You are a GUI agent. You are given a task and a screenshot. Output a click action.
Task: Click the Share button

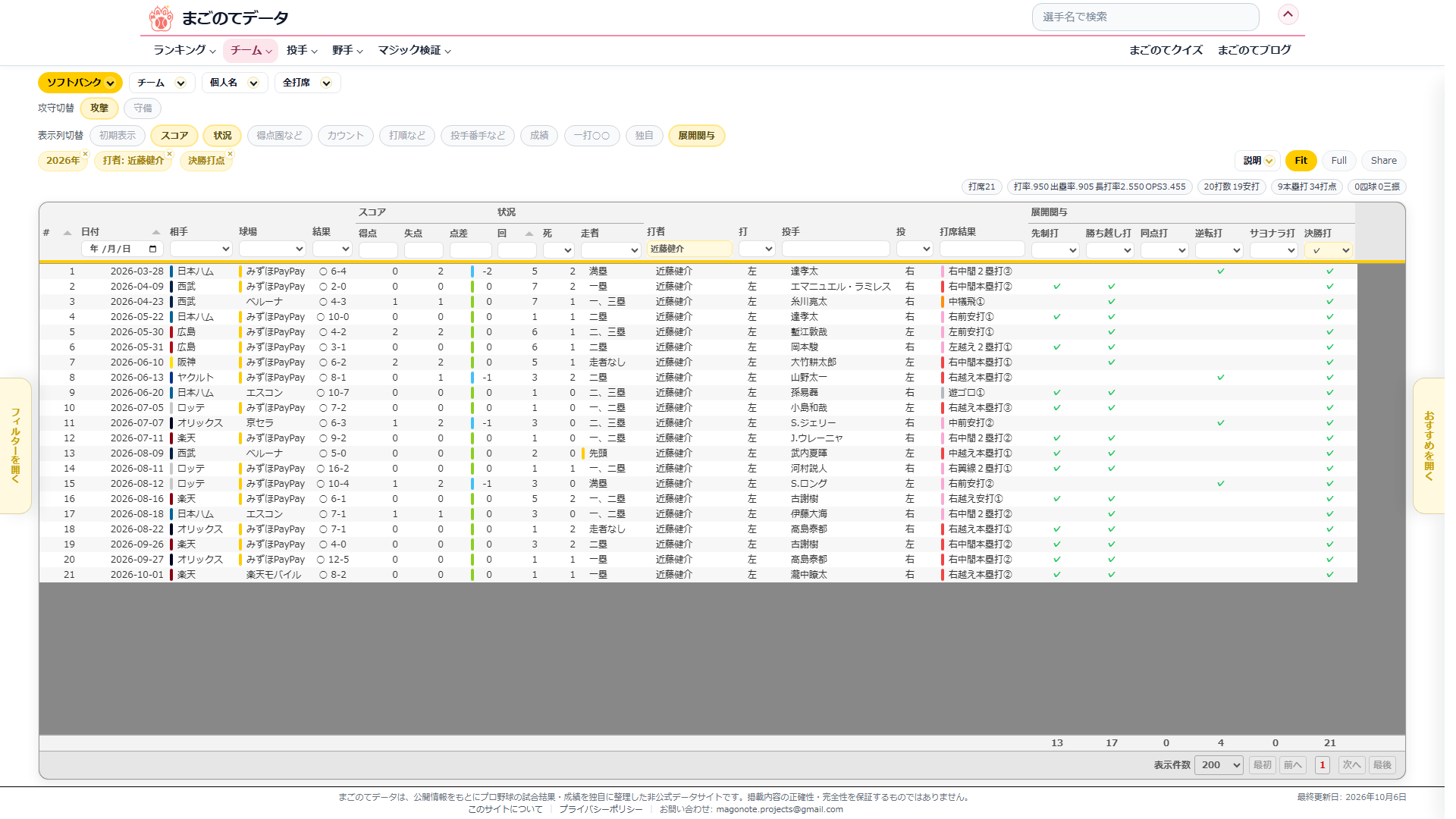click(1383, 161)
